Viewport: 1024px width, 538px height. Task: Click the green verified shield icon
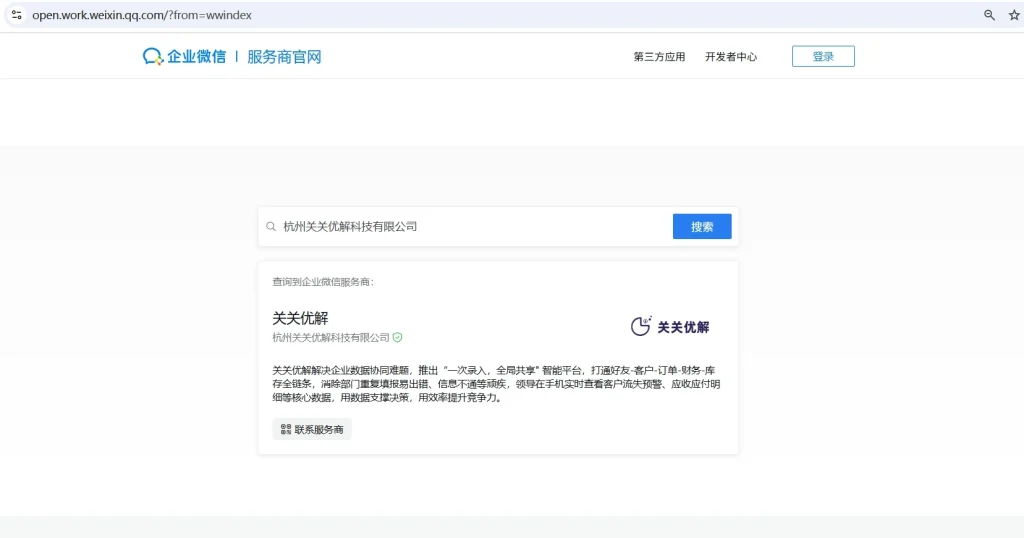pyautogui.click(x=398, y=338)
